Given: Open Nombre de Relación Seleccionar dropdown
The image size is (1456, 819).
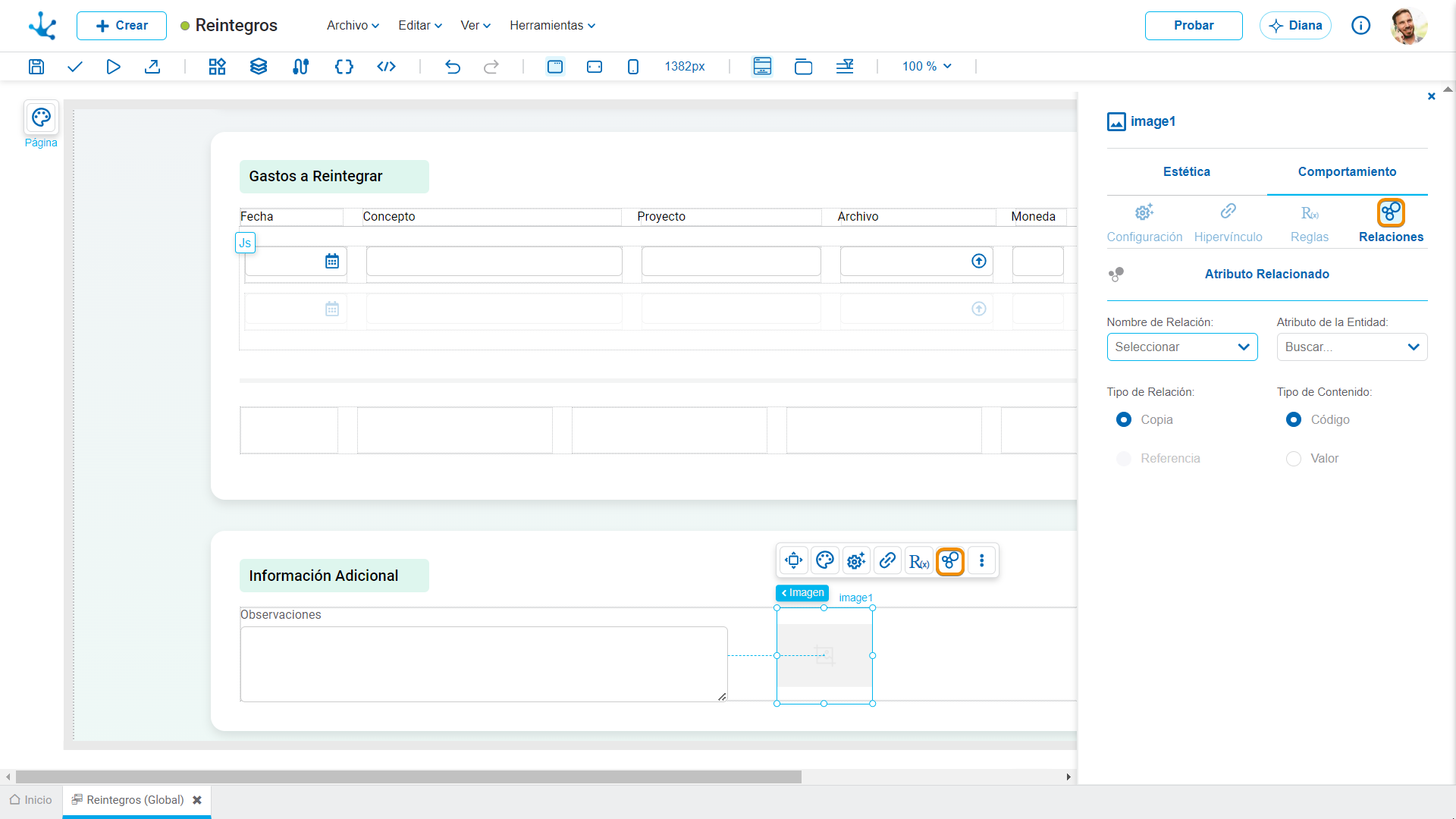Looking at the screenshot, I should [1182, 347].
